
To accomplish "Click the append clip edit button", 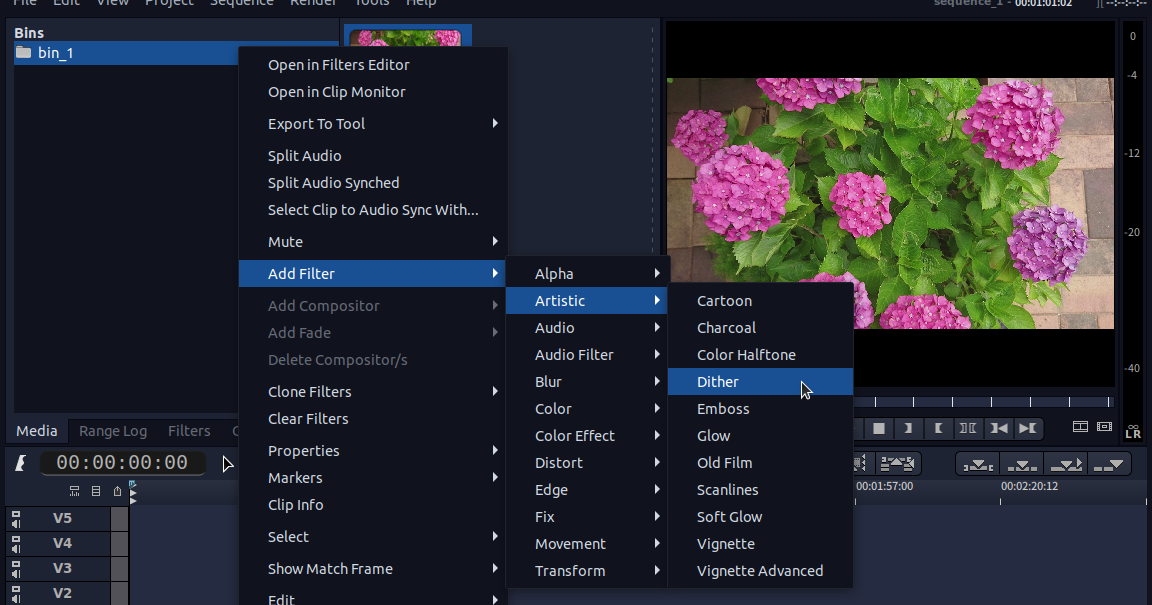I will click(x=1109, y=465).
